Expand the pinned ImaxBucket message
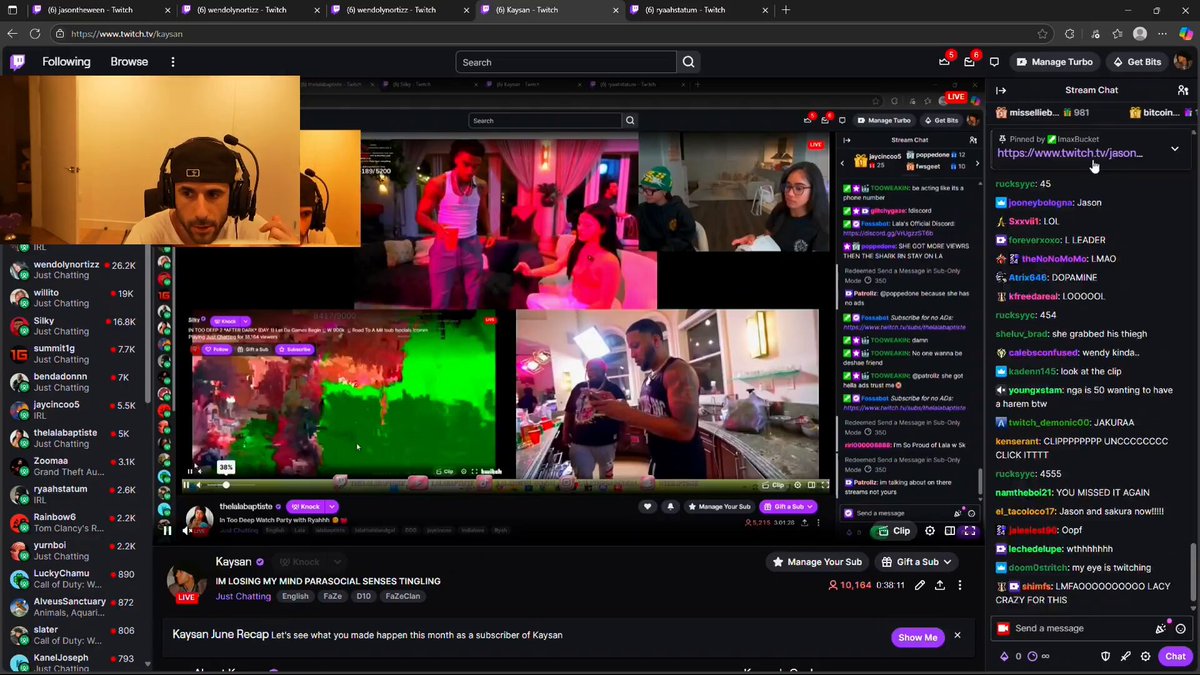The image size is (1200, 675). coord(1175,149)
